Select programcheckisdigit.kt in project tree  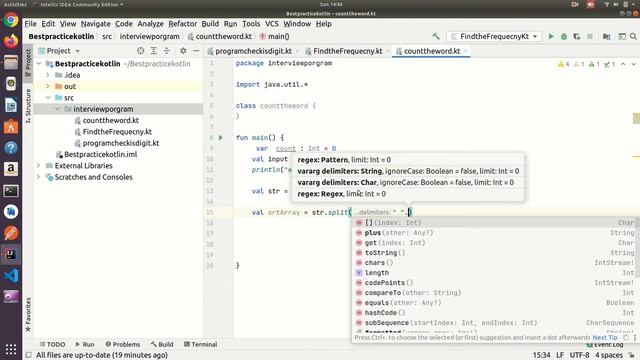(121, 143)
